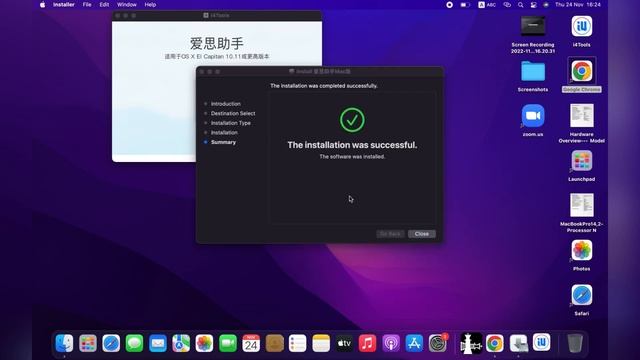The width and height of the screenshot is (640, 360).
Task: Open Music from the Dock
Action: [x=367, y=343]
